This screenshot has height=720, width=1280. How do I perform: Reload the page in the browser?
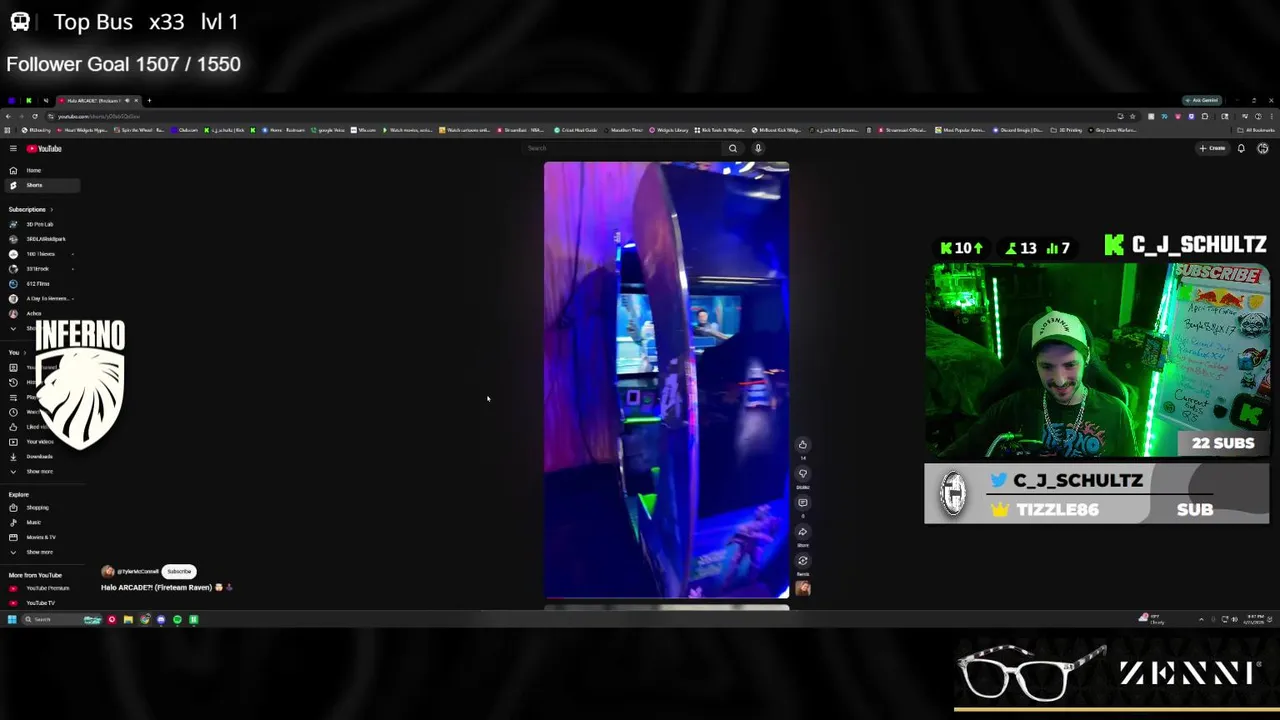click(35, 116)
